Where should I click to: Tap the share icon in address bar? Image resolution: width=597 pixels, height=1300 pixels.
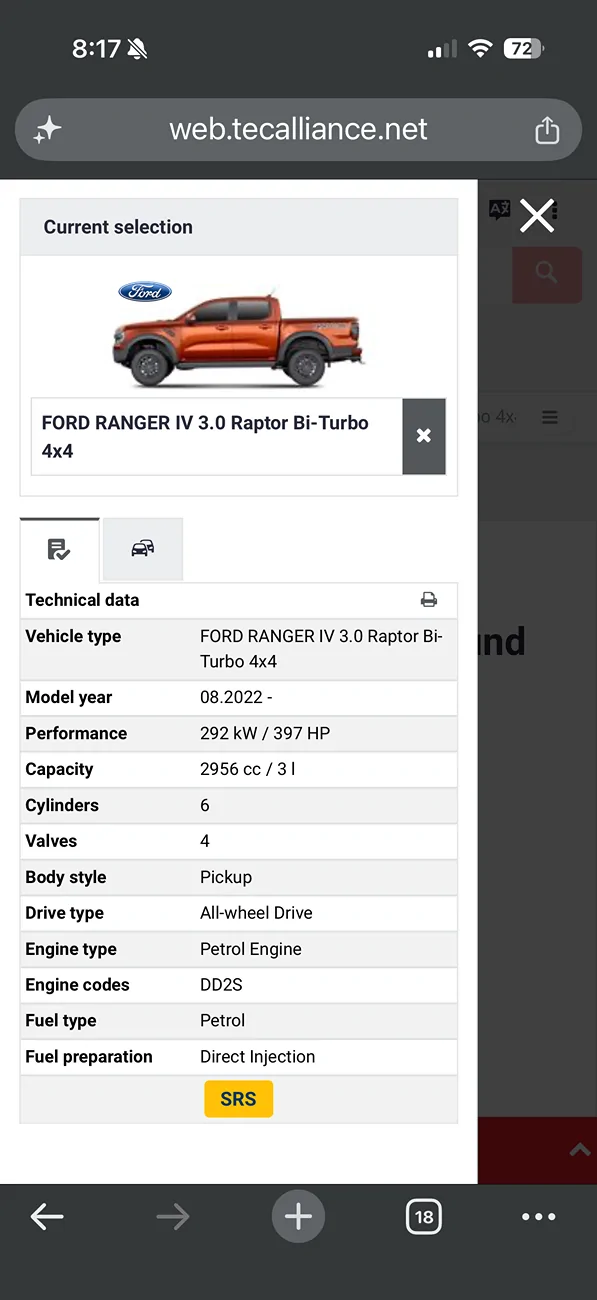click(x=546, y=130)
